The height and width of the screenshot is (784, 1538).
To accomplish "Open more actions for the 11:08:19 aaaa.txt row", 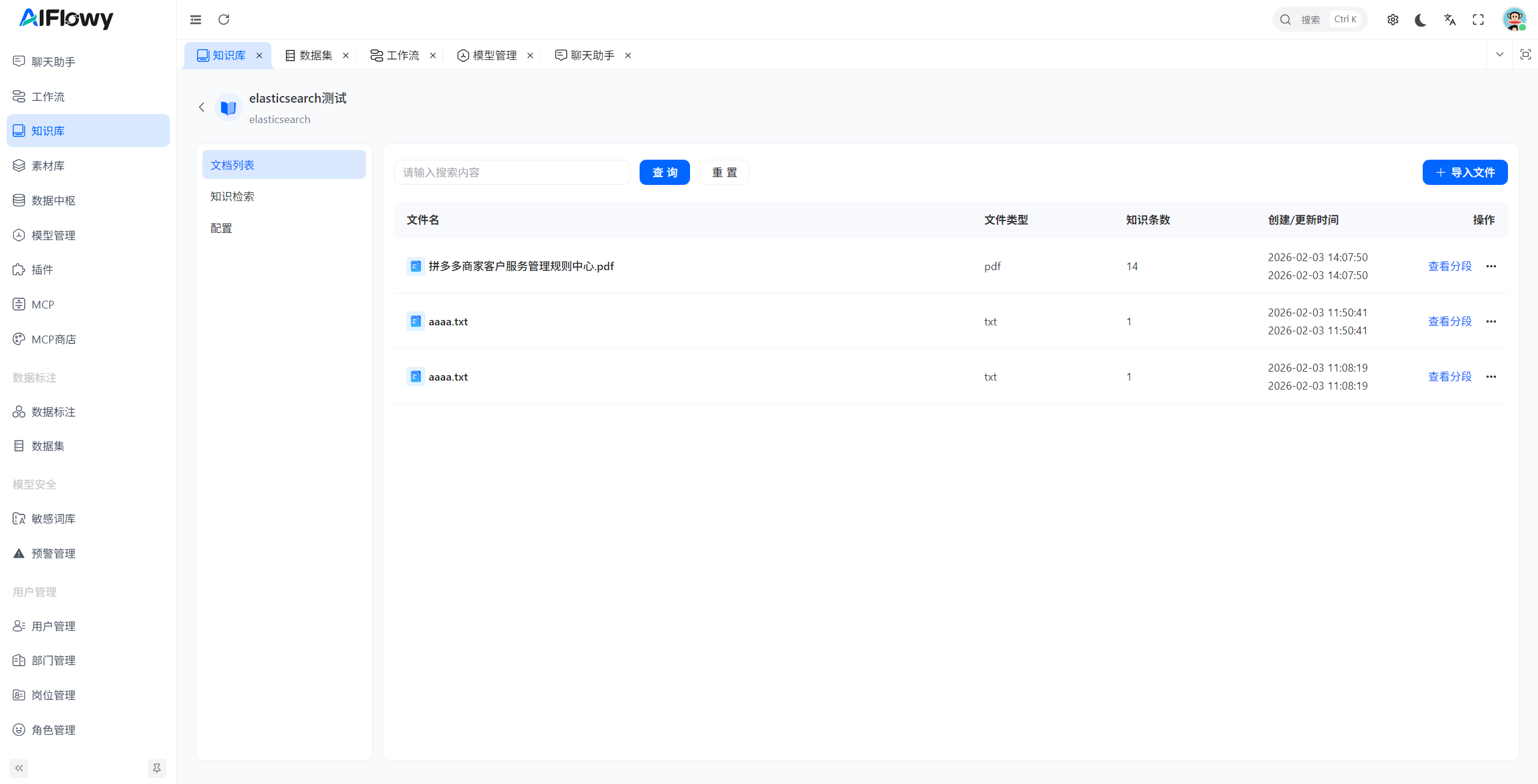I will pyautogui.click(x=1491, y=376).
